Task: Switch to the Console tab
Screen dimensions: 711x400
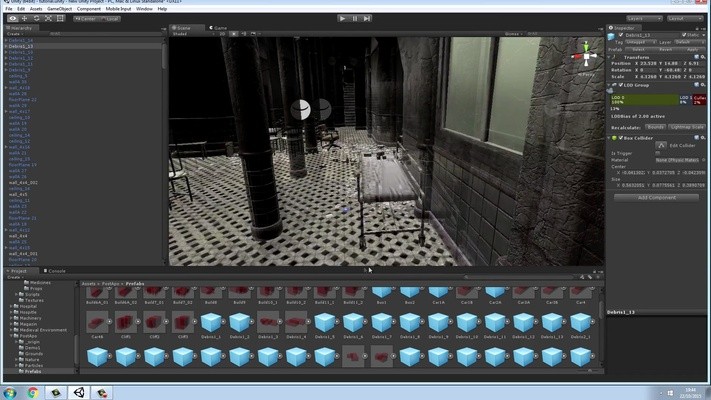Action: click(x=54, y=271)
